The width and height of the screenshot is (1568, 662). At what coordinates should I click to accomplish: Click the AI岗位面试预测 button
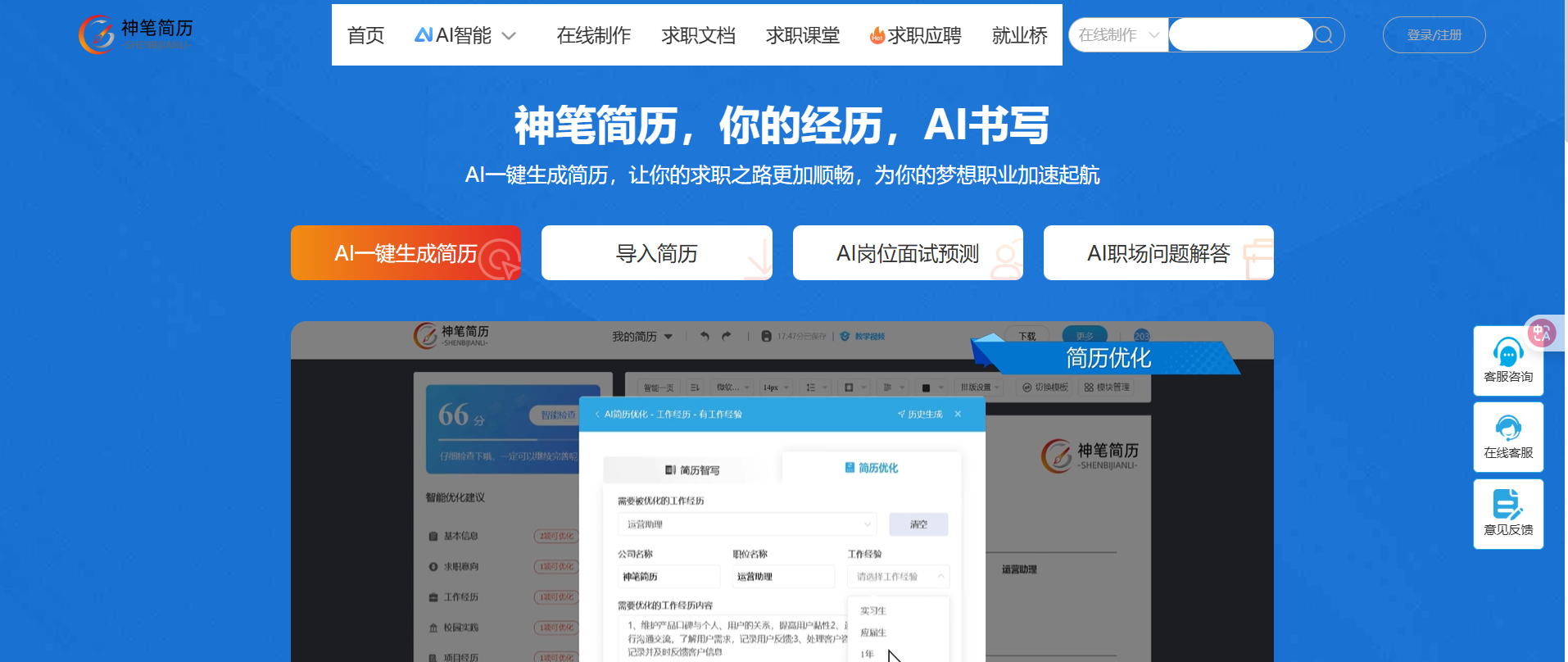[x=908, y=253]
